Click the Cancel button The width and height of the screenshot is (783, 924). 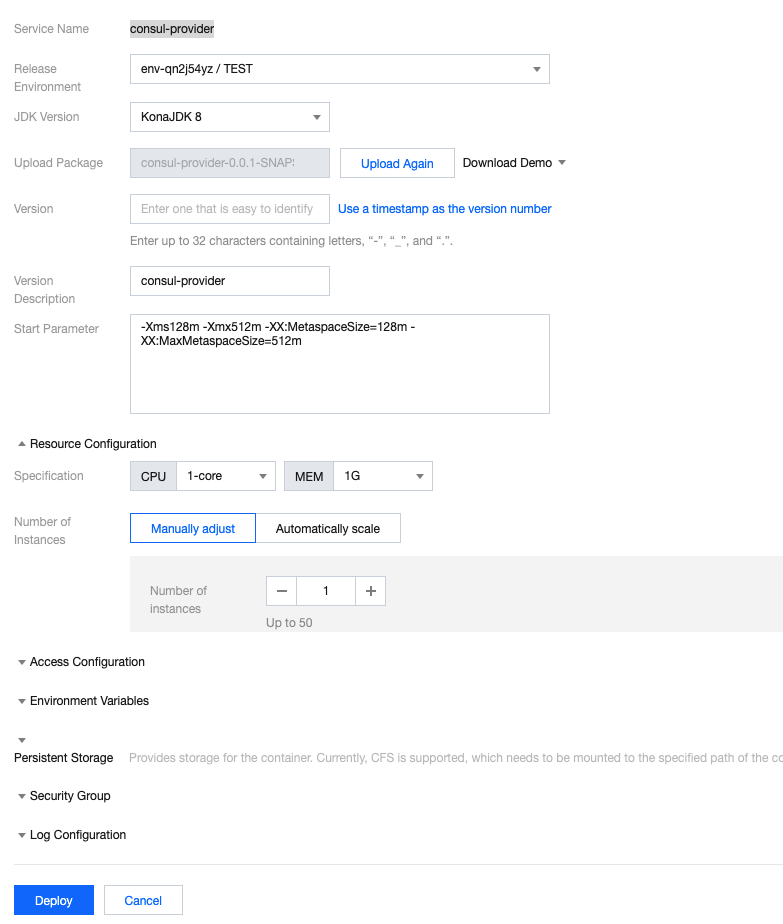[142, 900]
